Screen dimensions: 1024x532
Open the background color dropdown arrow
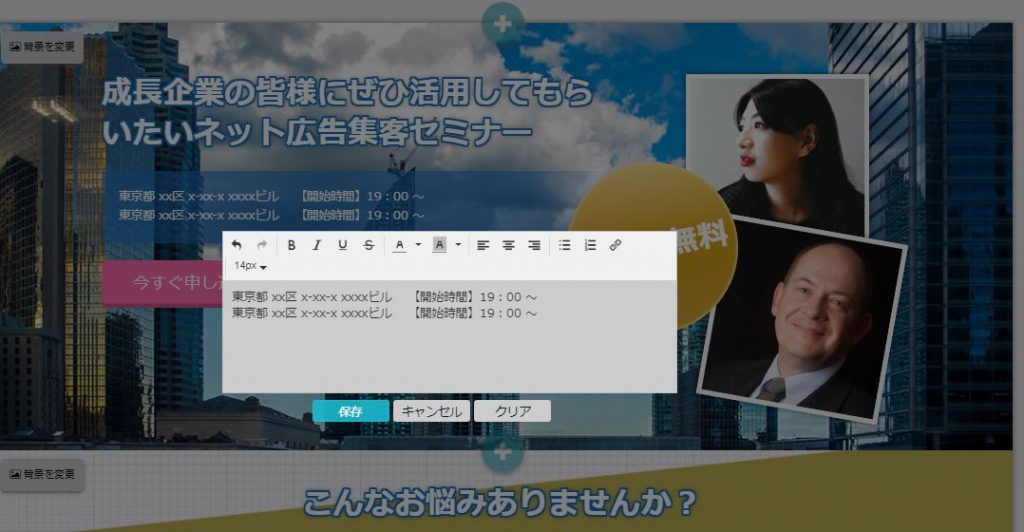point(458,245)
